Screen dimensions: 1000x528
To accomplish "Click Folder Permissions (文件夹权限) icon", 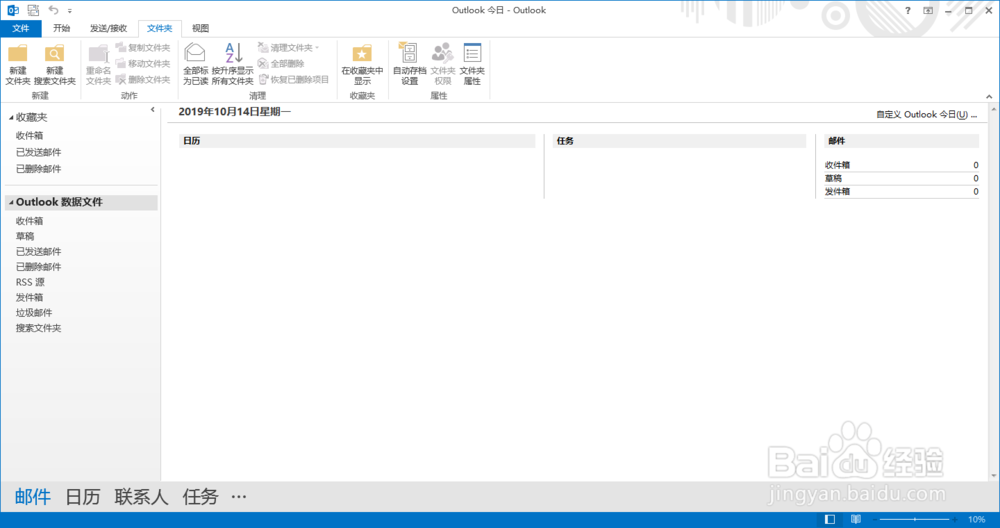I will pyautogui.click(x=443, y=52).
